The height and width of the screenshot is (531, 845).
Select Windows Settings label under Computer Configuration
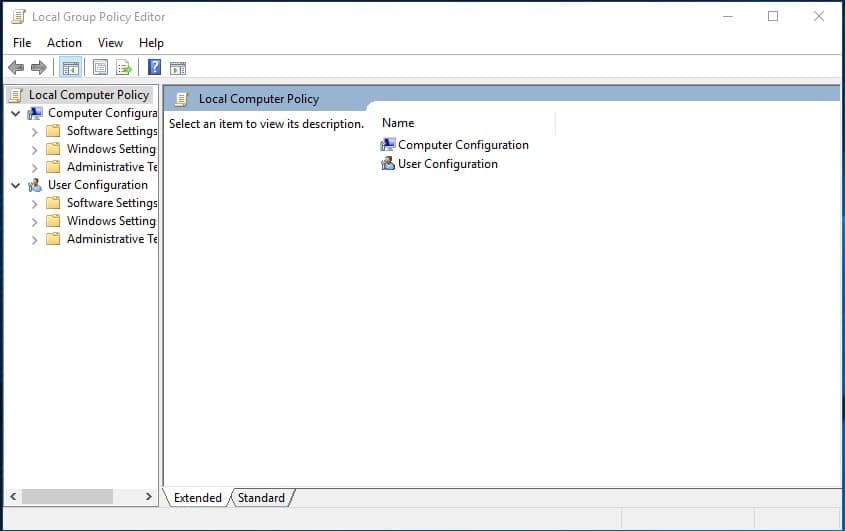pyautogui.click(x=112, y=149)
